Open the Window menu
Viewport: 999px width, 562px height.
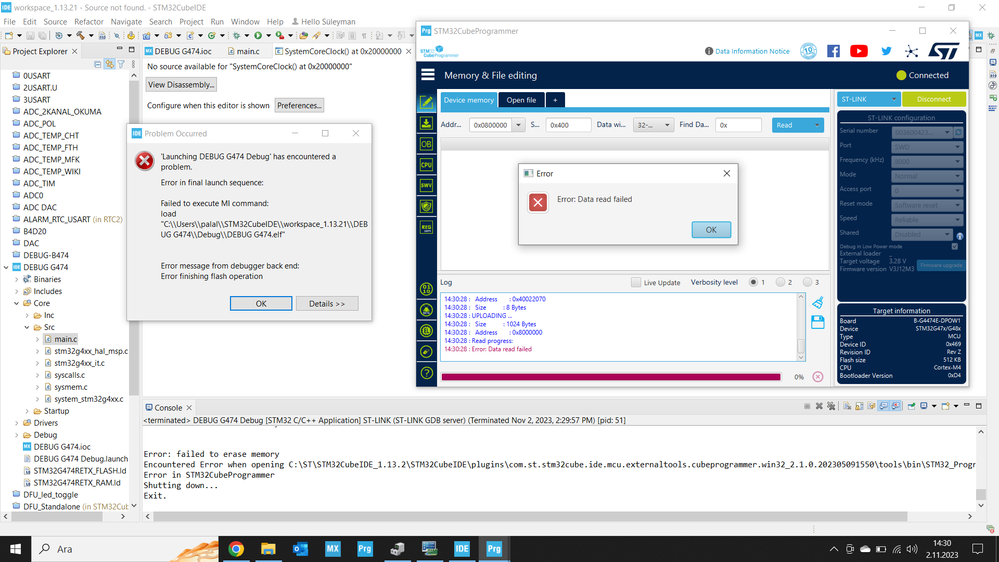coord(245,22)
